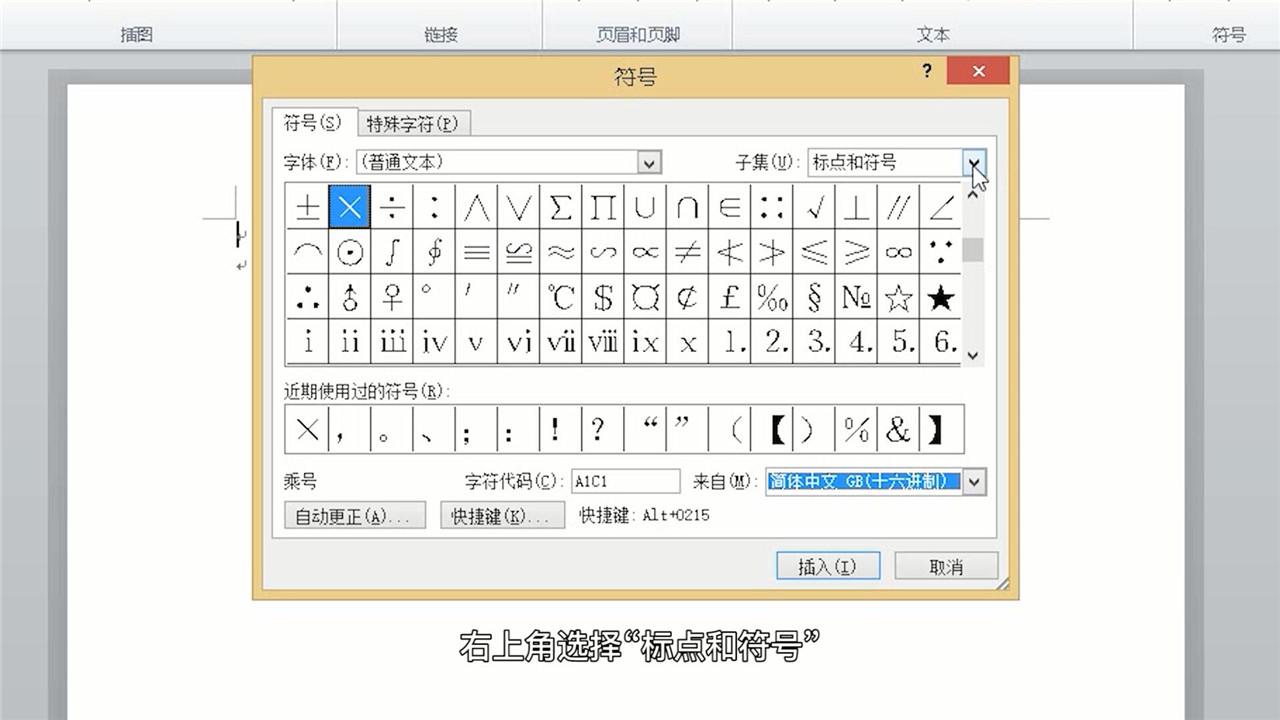
Task: Select the hollow star ☆ symbol
Action: (x=899, y=297)
